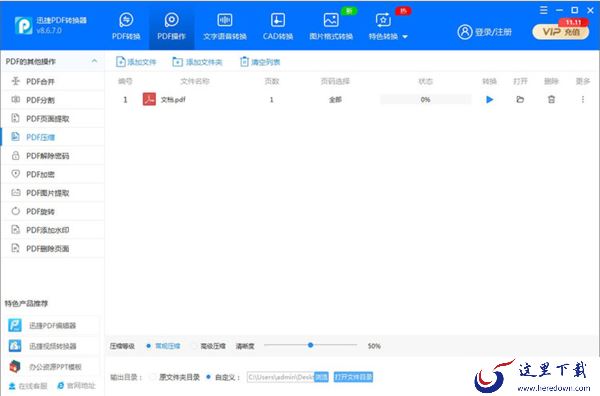This screenshot has width=600, height=396.
Task: Click the 浏览 browse button
Action: point(321,377)
